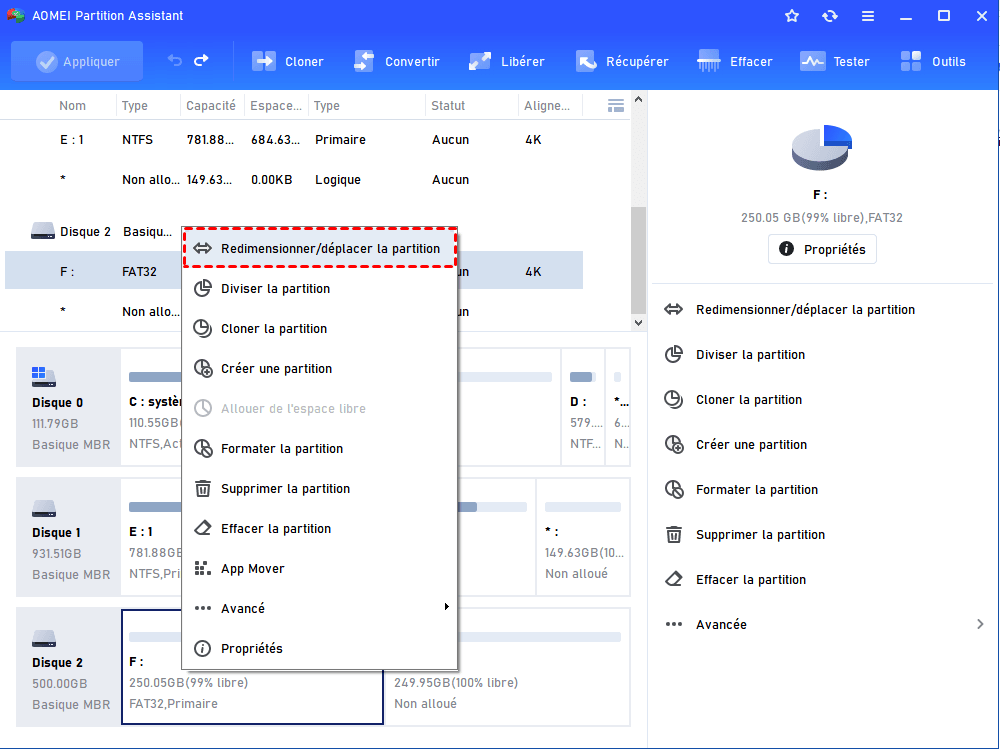The image size is (1000, 750).
Task: Open the hamburger menu in title bar
Action: (x=868, y=16)
